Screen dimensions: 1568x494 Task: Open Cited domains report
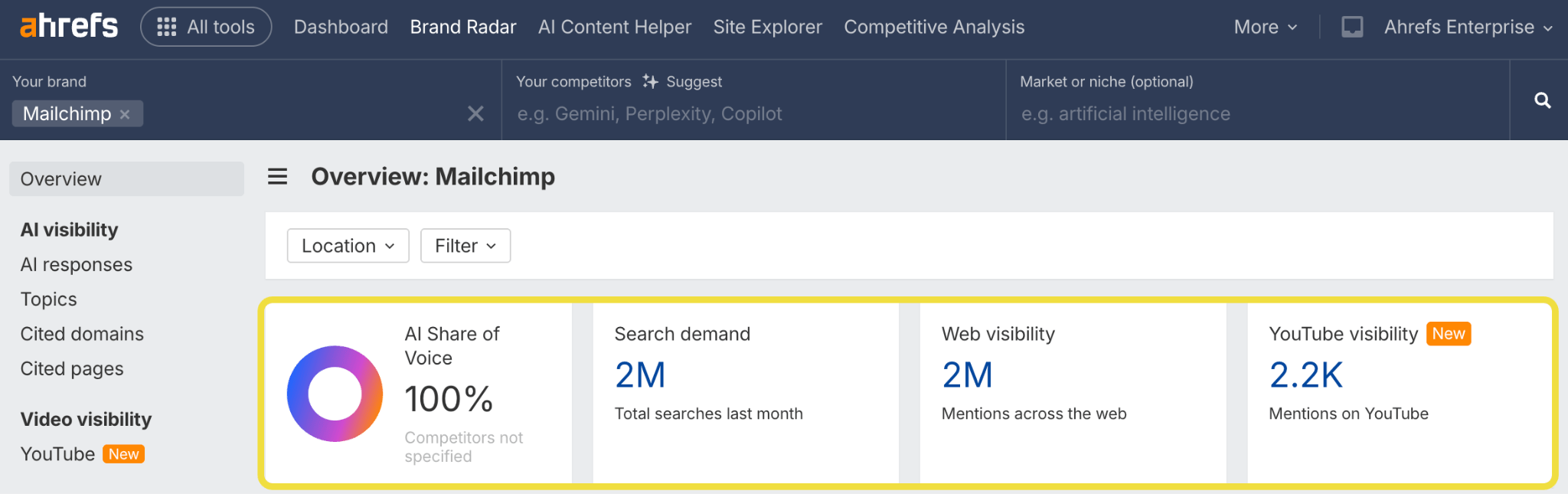[x=82, y=334]
